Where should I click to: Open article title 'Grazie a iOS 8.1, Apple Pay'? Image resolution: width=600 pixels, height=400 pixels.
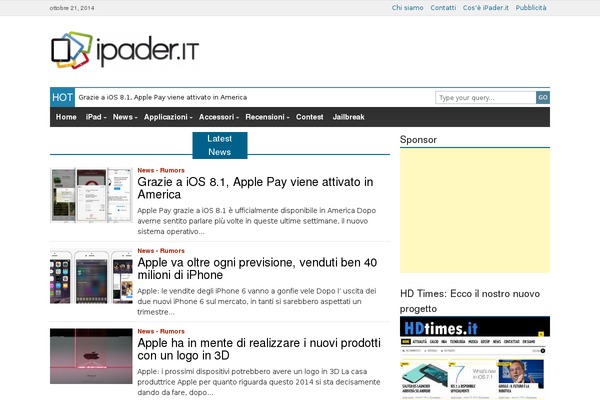pyautogui.click(x=255, y=188)
